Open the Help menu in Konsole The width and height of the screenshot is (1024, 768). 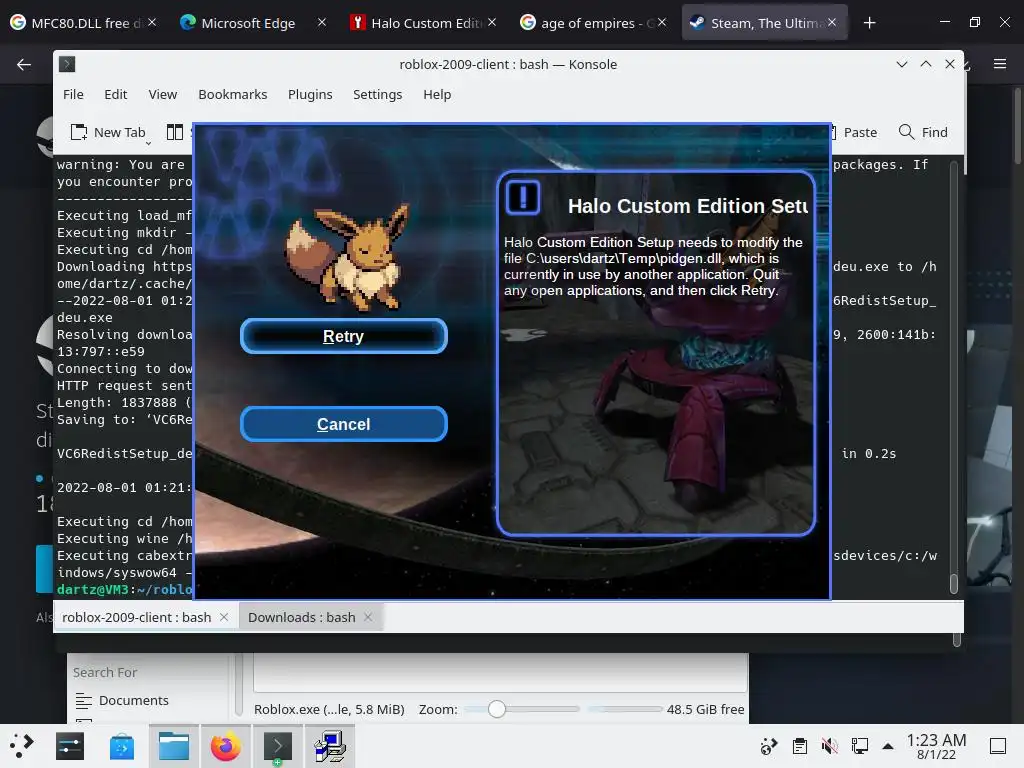(437, 95)
